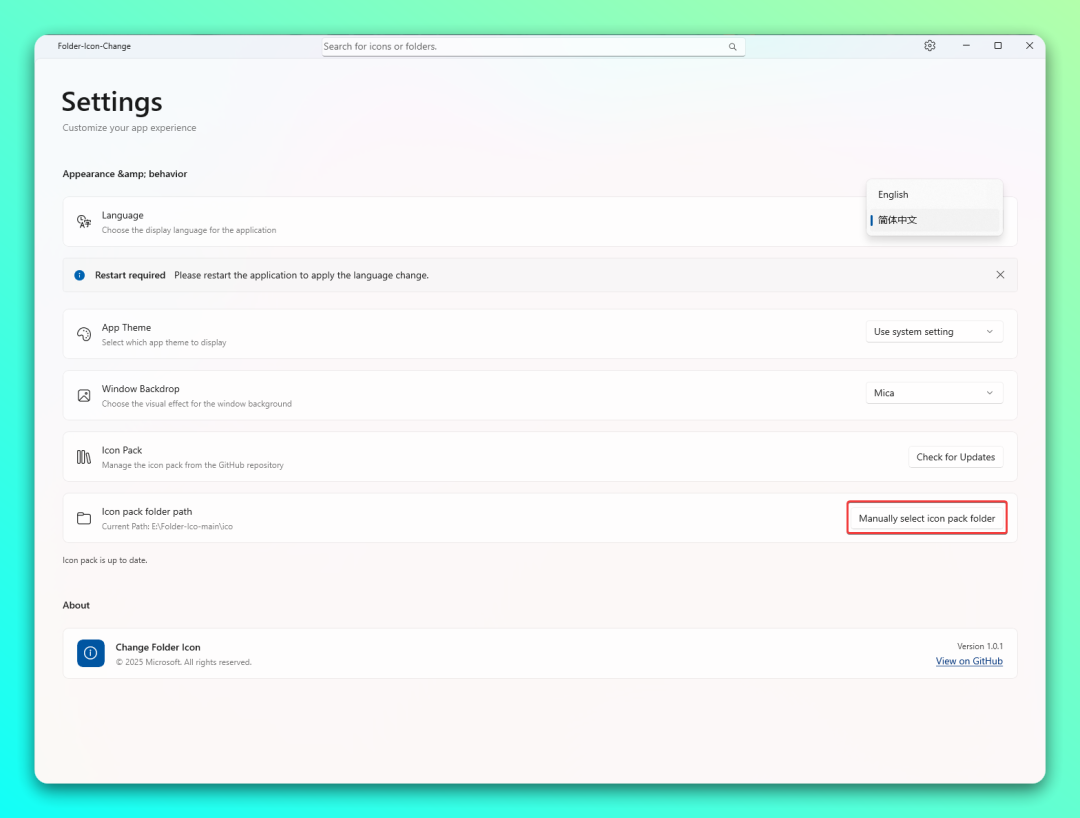This screenshot has height=818, width=1080.
Task: Click the Check for Updates button
Action: click(x=955, y=457)
